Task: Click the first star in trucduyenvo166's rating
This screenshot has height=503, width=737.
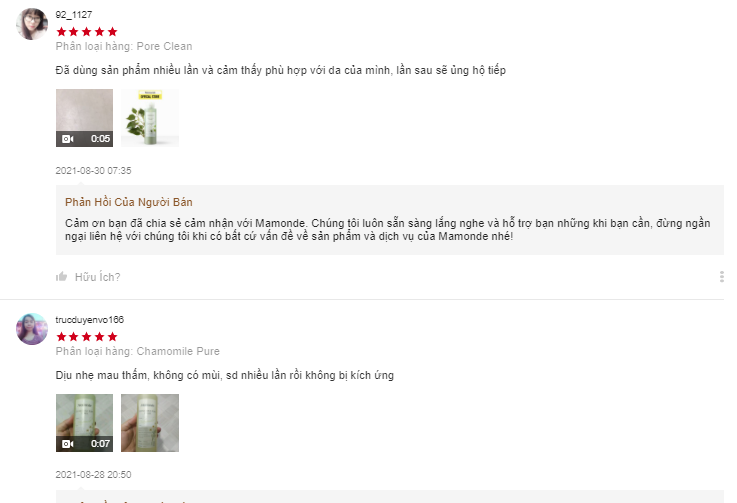Action: pos(61,337)
